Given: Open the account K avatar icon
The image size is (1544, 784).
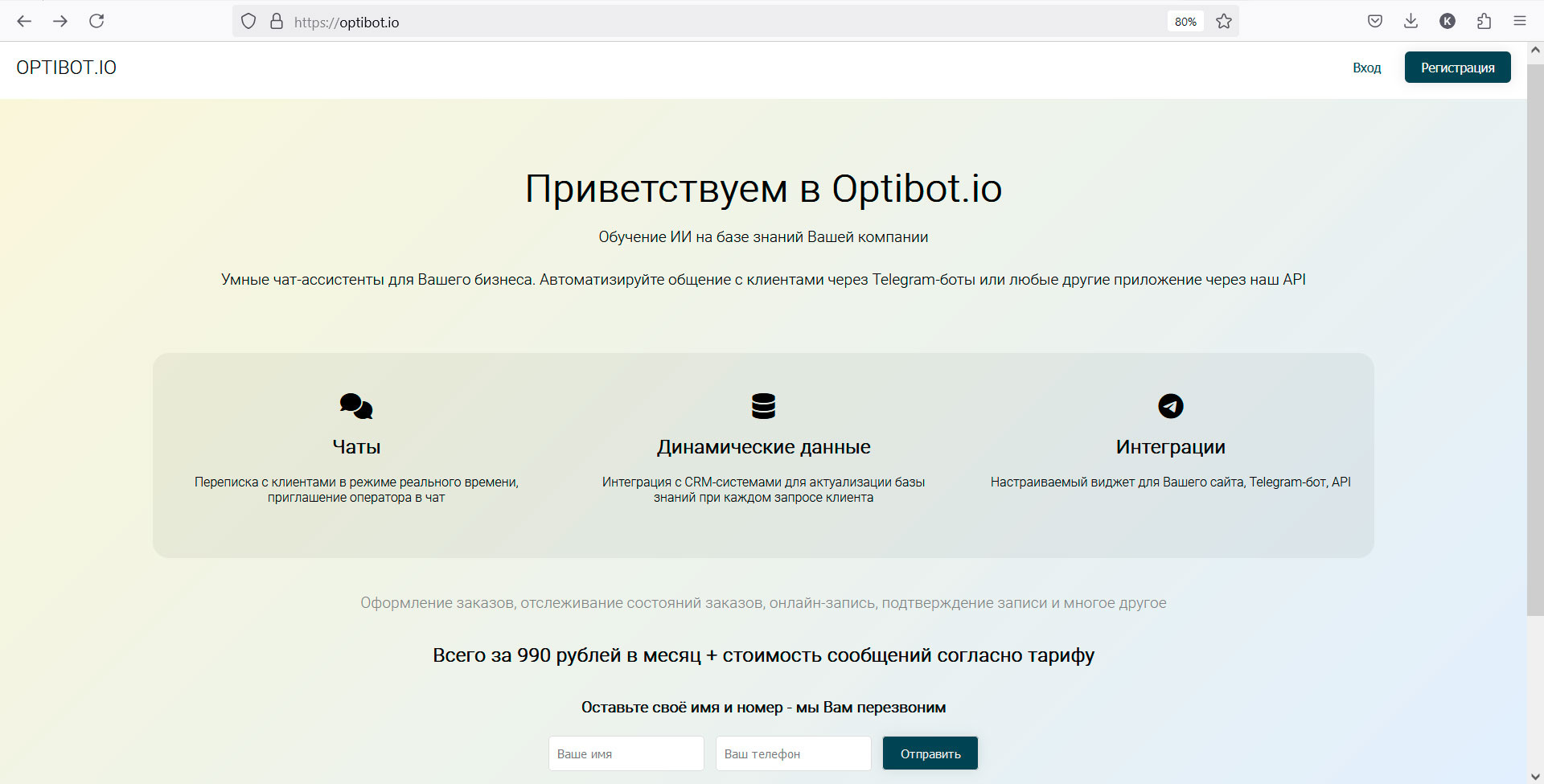Looking at the screenshot, I should (1447, 22).
